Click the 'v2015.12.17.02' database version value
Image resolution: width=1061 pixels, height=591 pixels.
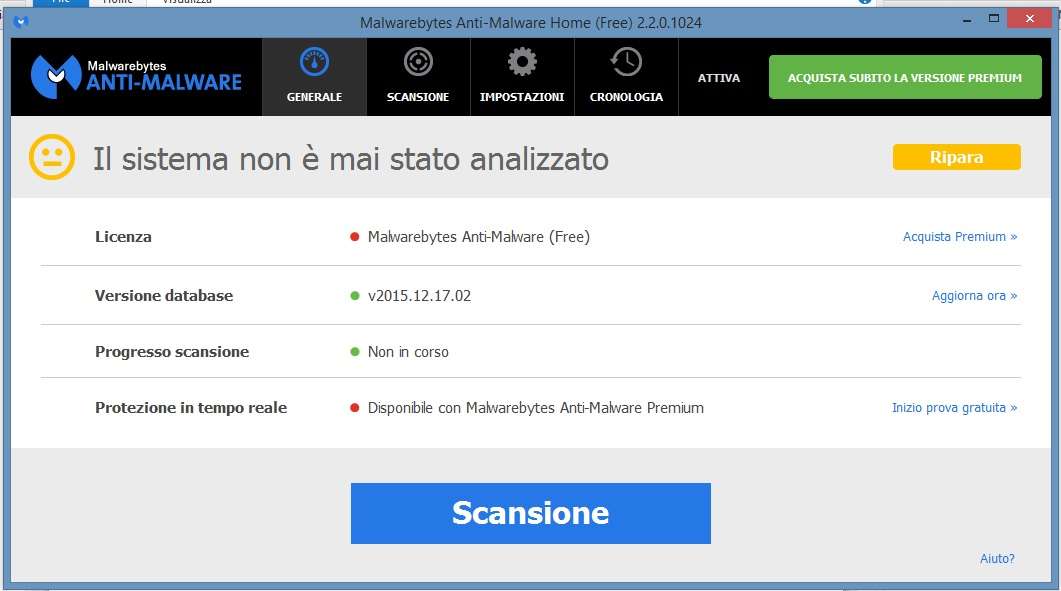pos(420,295)
